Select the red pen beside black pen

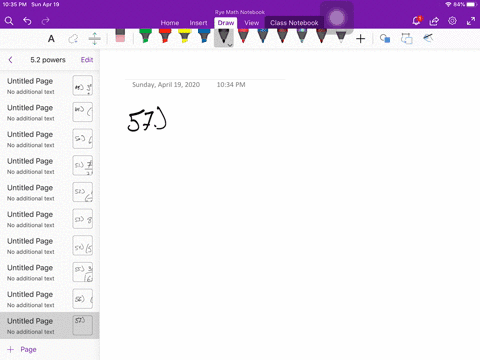tap(243, 36)
